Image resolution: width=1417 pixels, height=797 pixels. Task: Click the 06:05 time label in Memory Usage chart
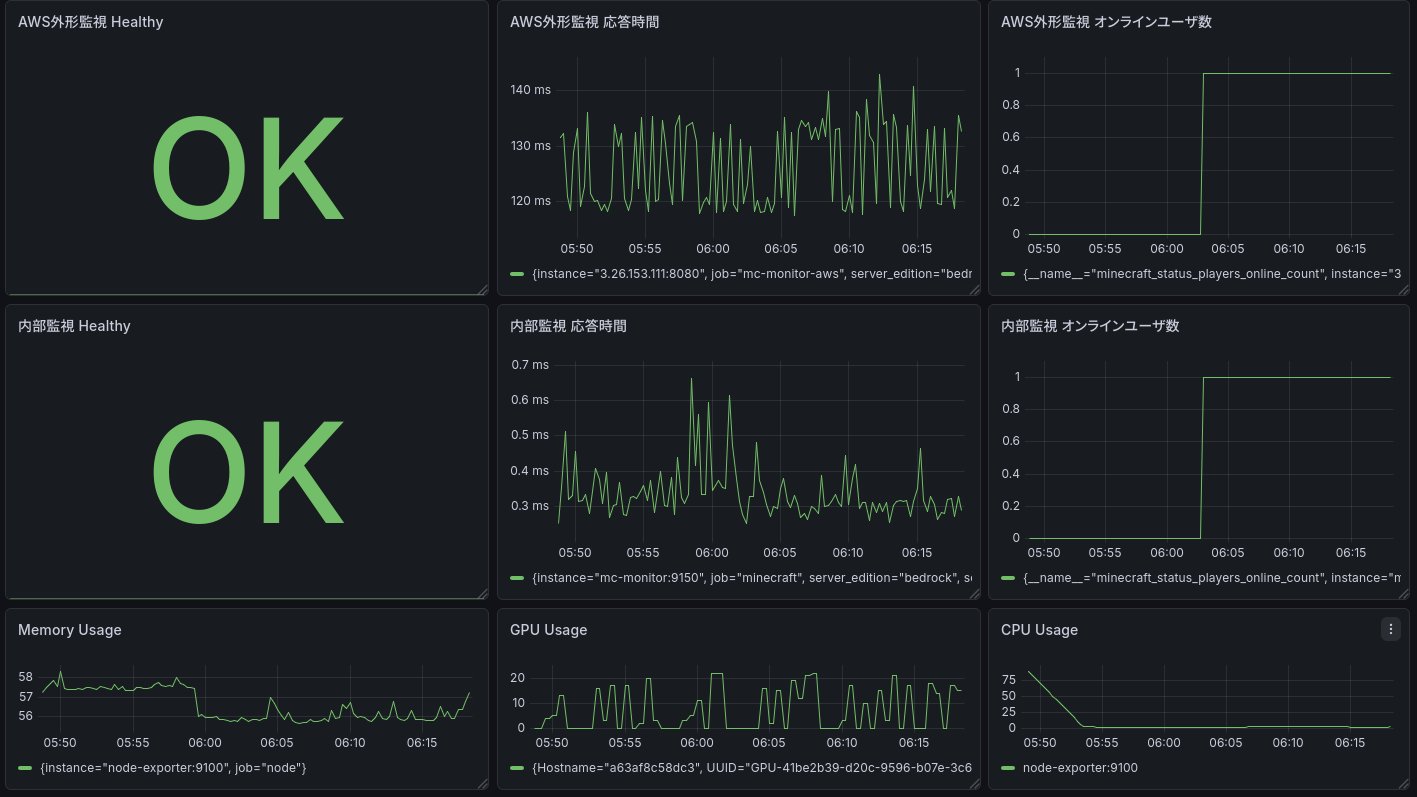tap(277, 743)
